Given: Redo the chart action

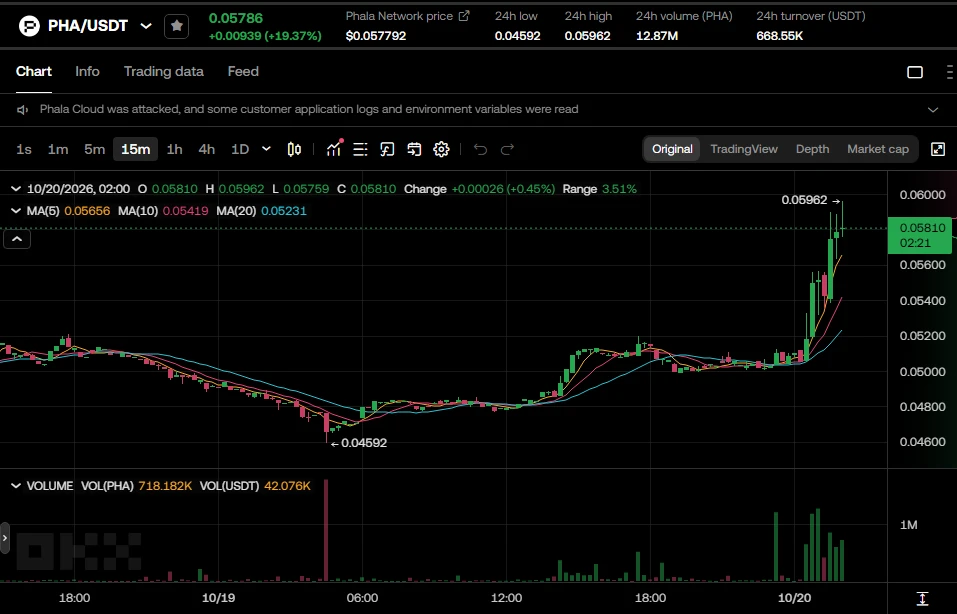Looking at the screenshot, I should 507,150.
